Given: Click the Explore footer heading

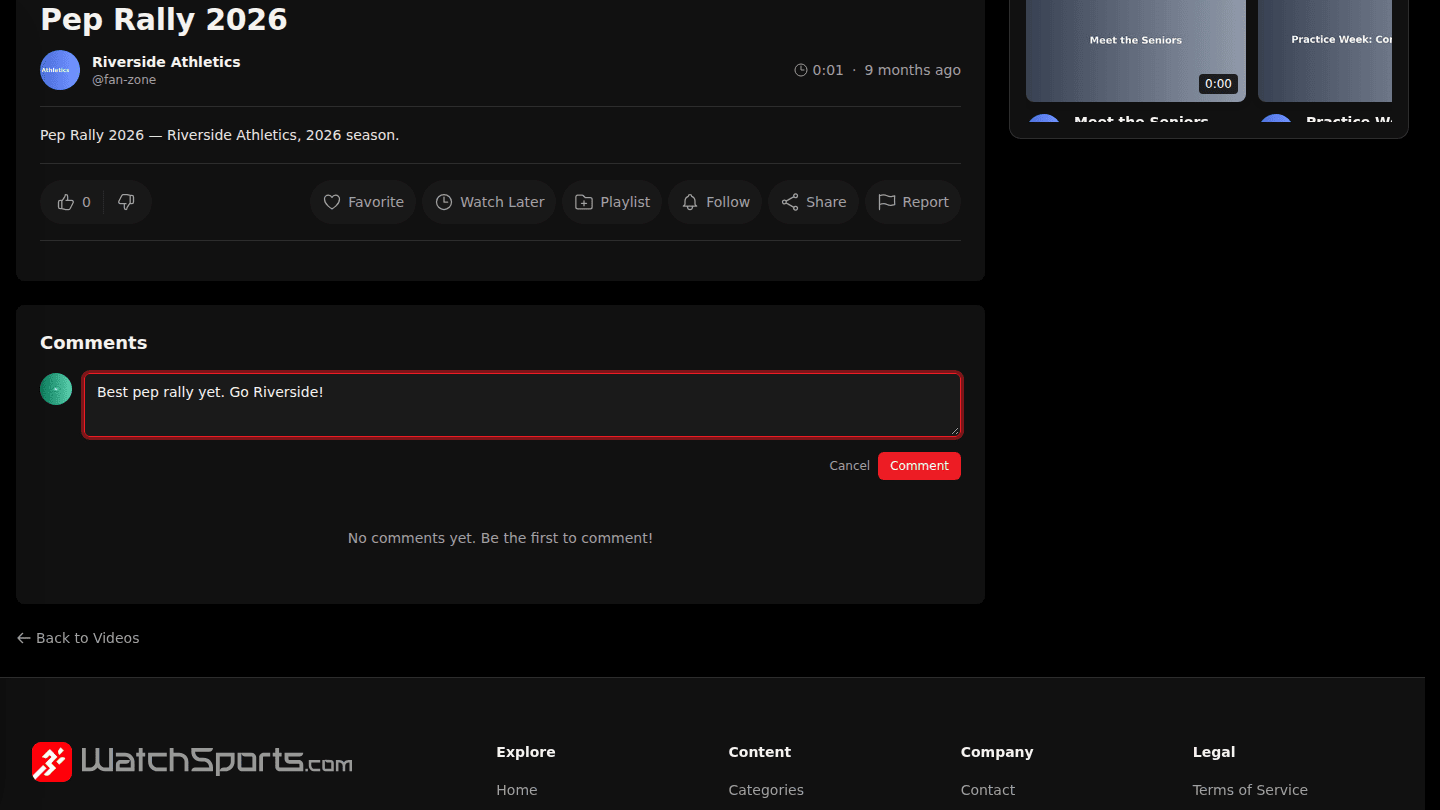Looking at the screenshot, I should [526, 752].
